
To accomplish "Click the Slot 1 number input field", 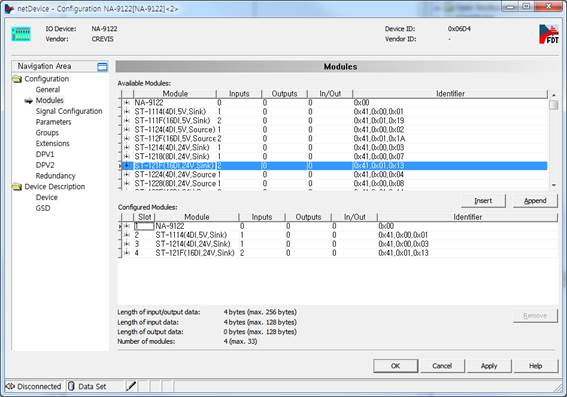I will pyautogui.click(x=144, y=226).
